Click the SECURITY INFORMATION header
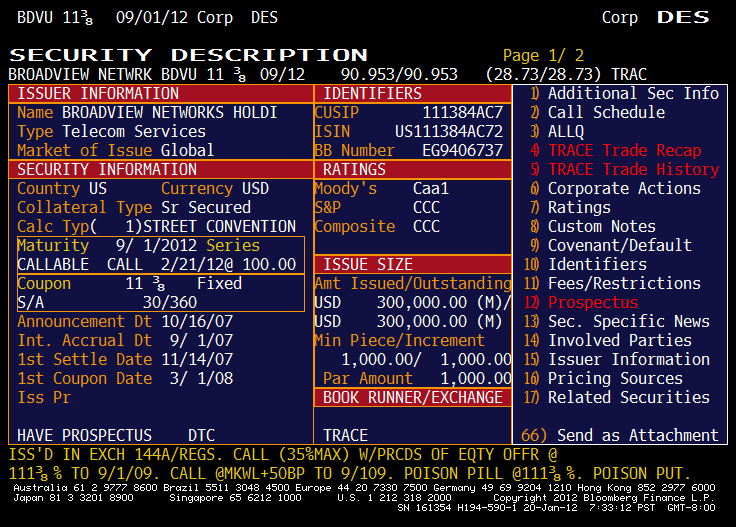This screenshot has width=736, height=527. pos(161,169)
